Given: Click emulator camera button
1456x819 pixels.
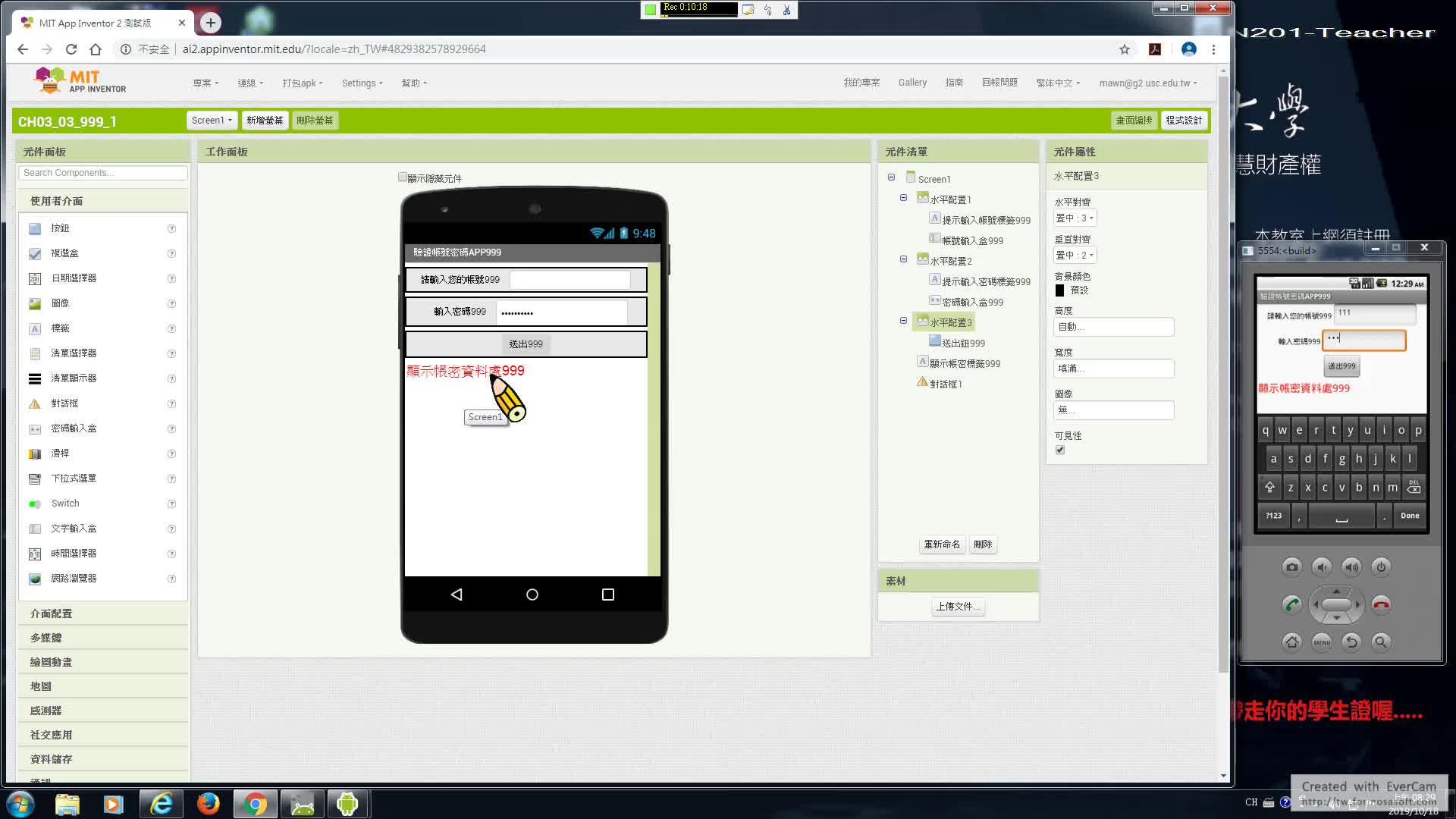Looking at the screenshot, I should pyautogui.click(x=1292, y=566).
